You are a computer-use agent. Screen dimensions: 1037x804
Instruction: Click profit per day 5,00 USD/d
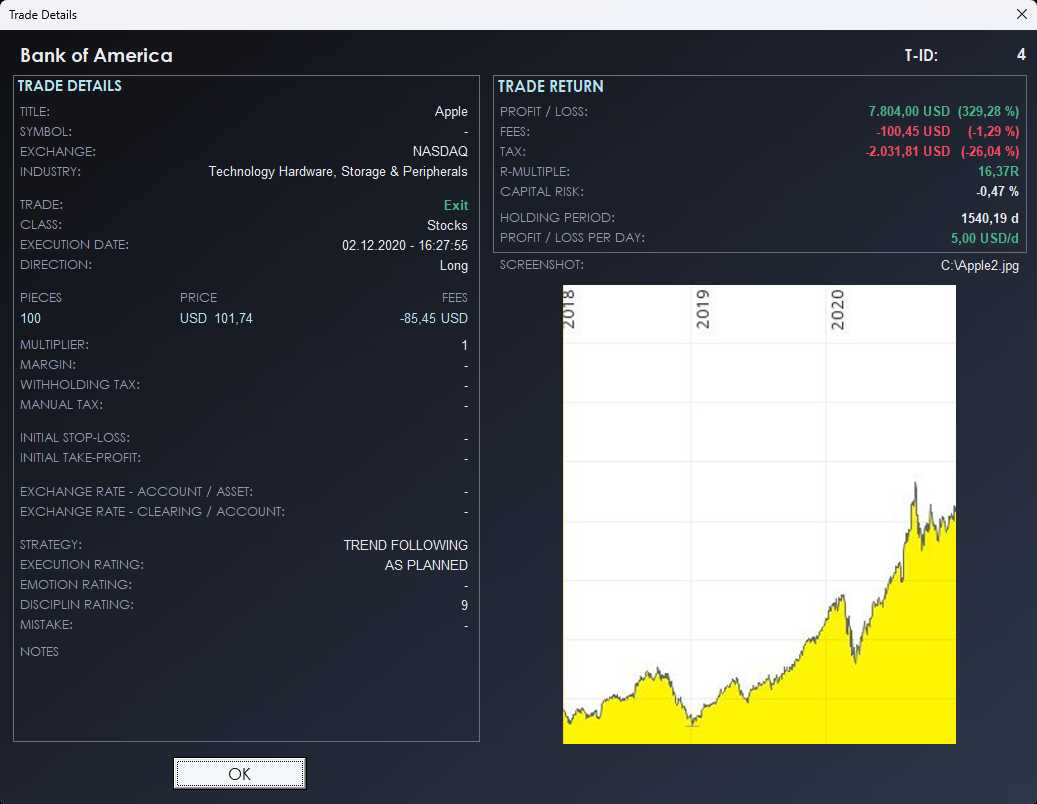pos(985,238)
